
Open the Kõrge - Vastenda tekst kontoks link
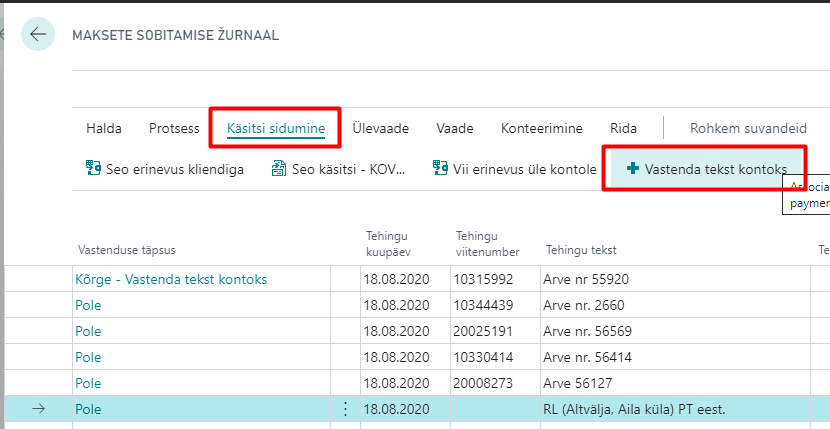(170, 279)
